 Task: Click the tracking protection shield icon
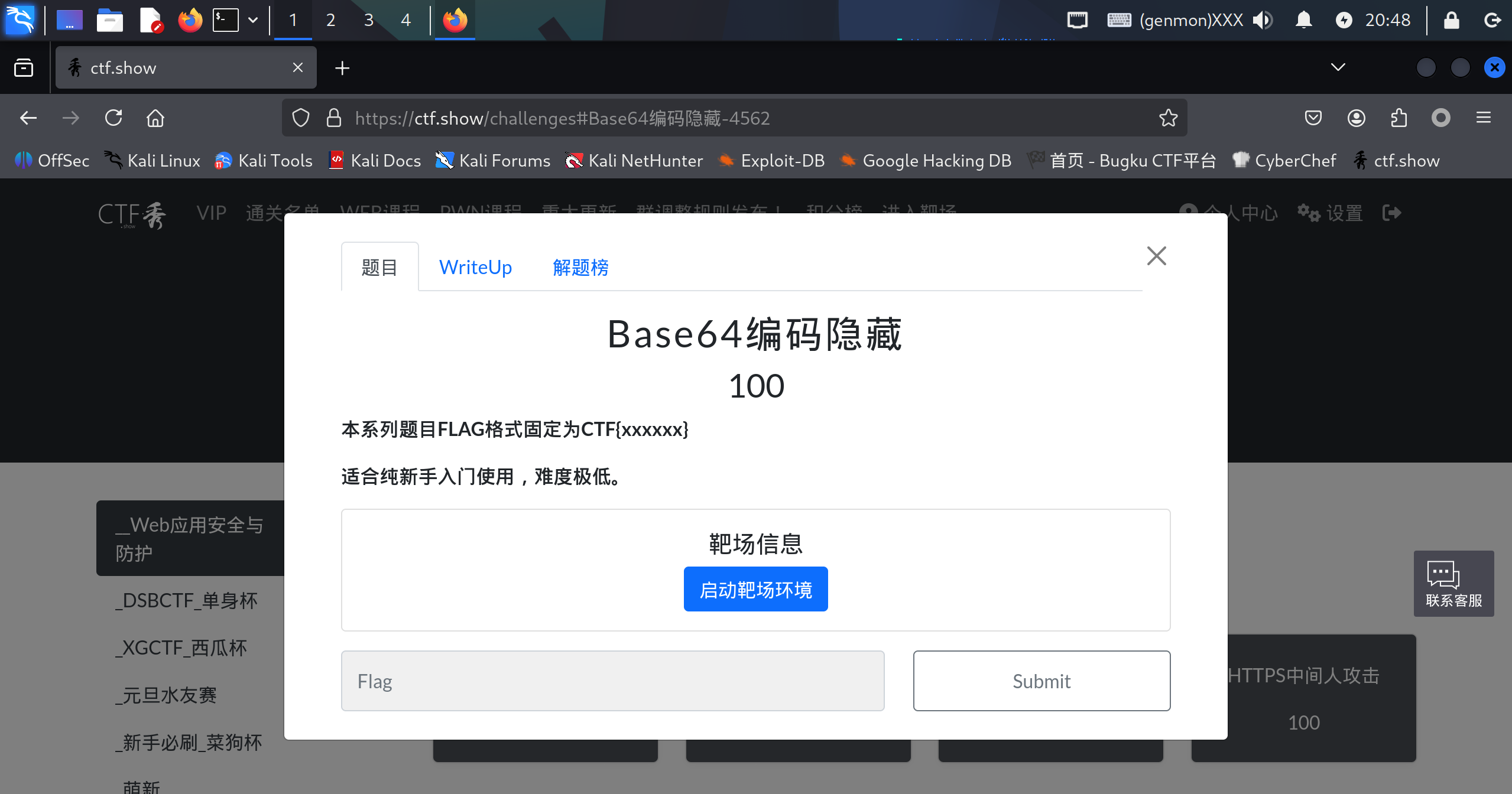(301, 118)
